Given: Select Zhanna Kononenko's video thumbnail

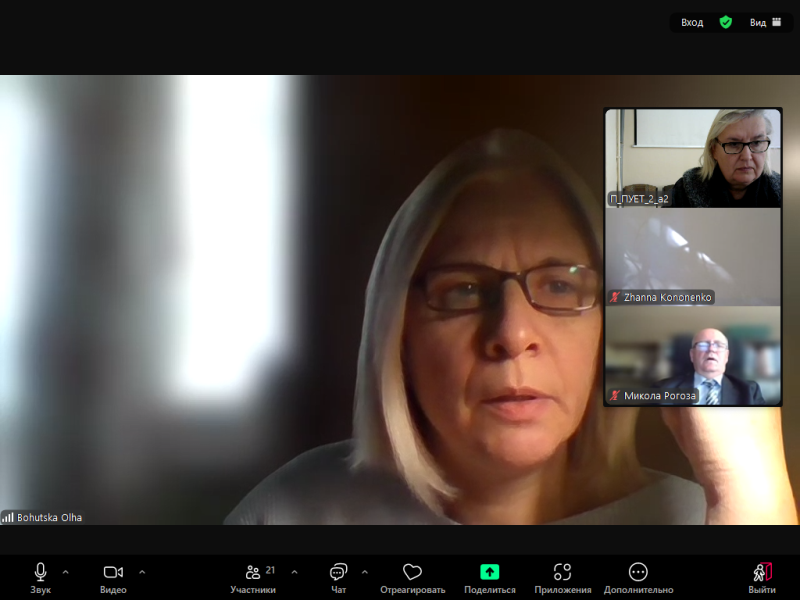Looking at the screenshot, I should [x=693, y=256].
